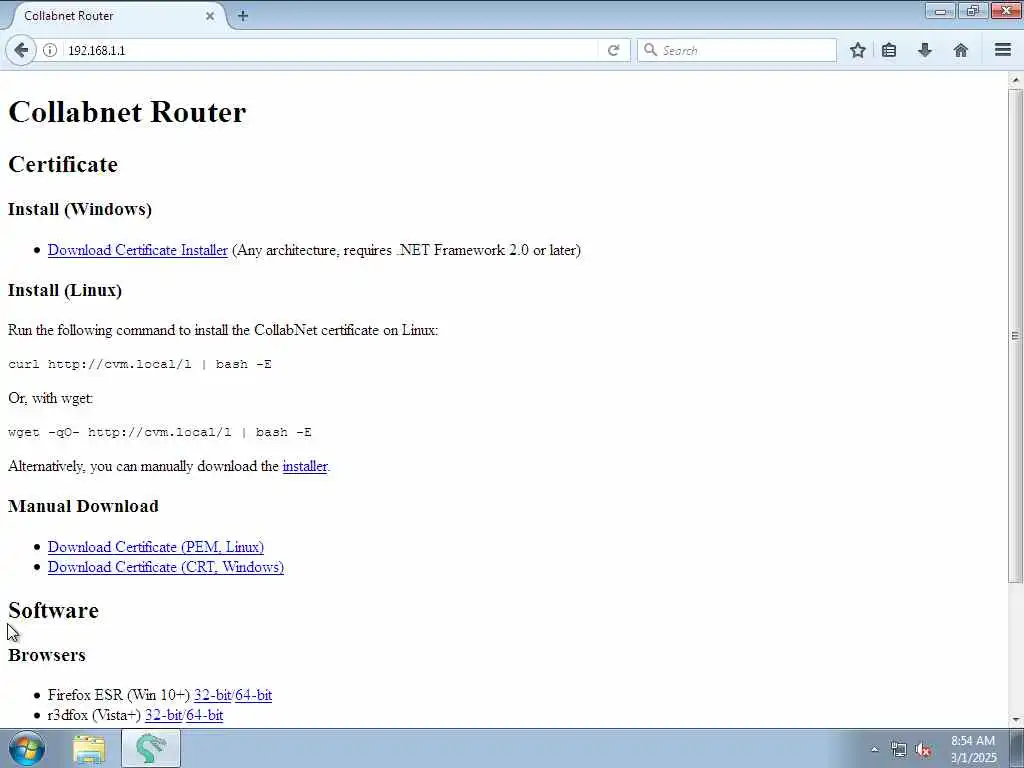Viewport: 1024px width, 768px height.
Task: Click the muted volume tray icon
Action: click(923, 750)
